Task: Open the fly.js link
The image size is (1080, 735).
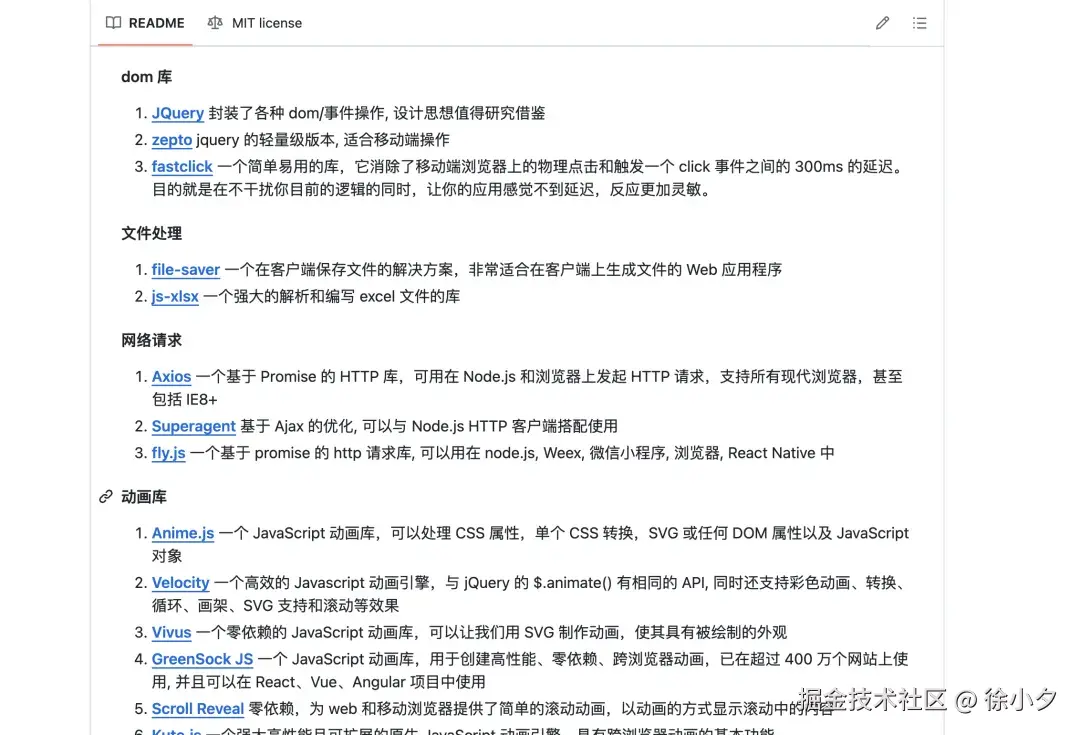Action: 168,453
